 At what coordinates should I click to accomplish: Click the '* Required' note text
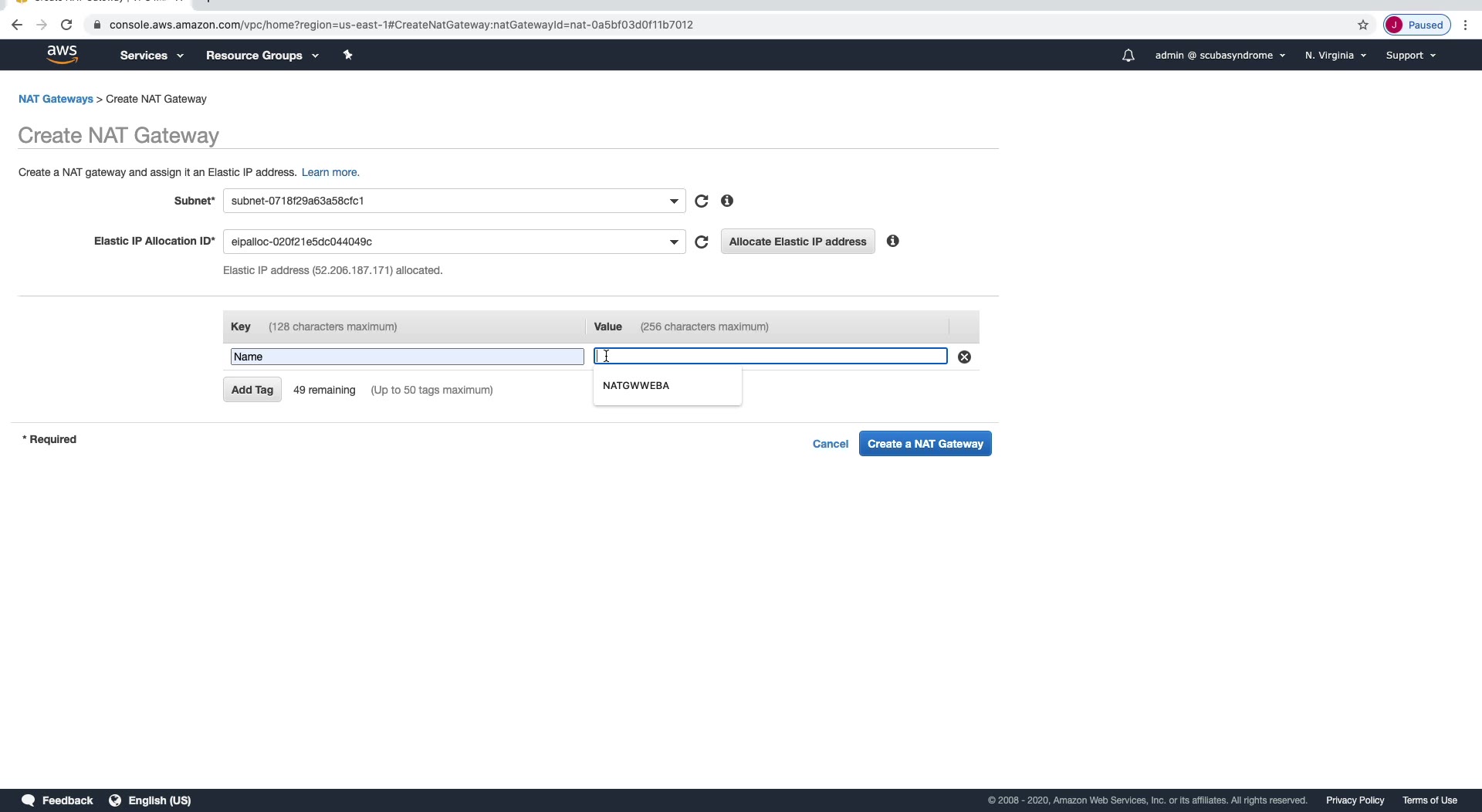pos(49,439)
